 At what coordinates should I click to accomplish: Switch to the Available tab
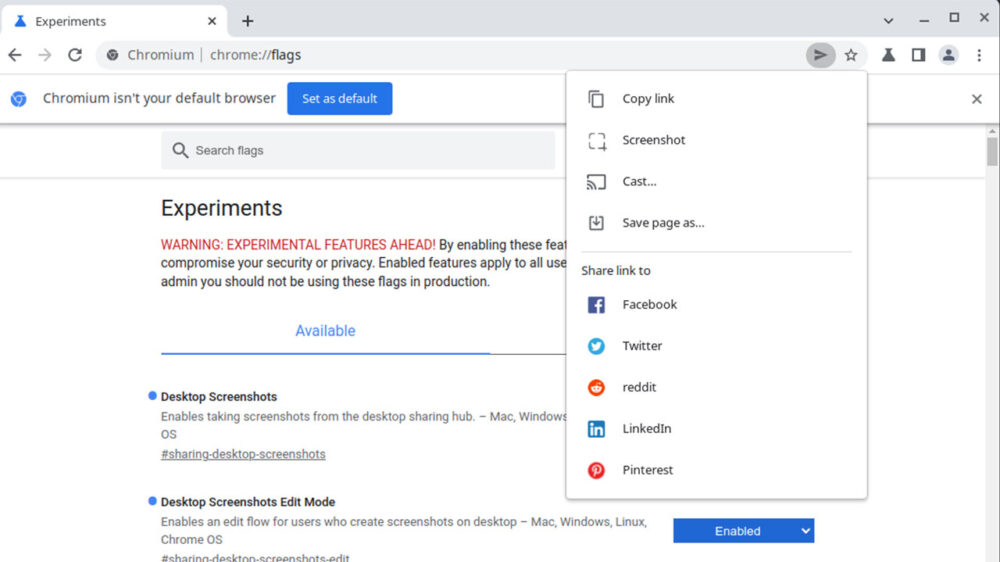tap(325, 331)
